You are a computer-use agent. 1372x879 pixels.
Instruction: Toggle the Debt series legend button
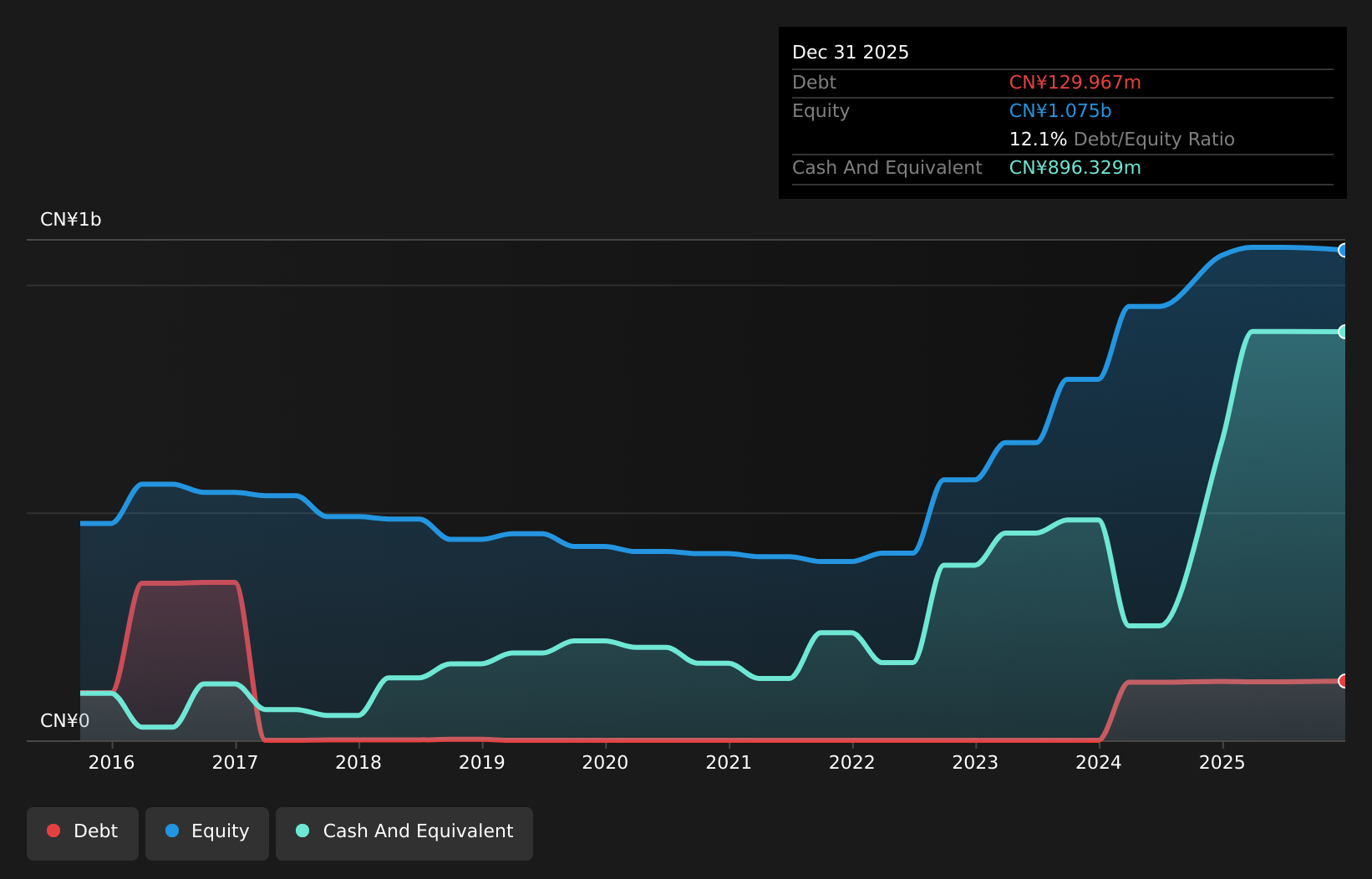(83, 833)
